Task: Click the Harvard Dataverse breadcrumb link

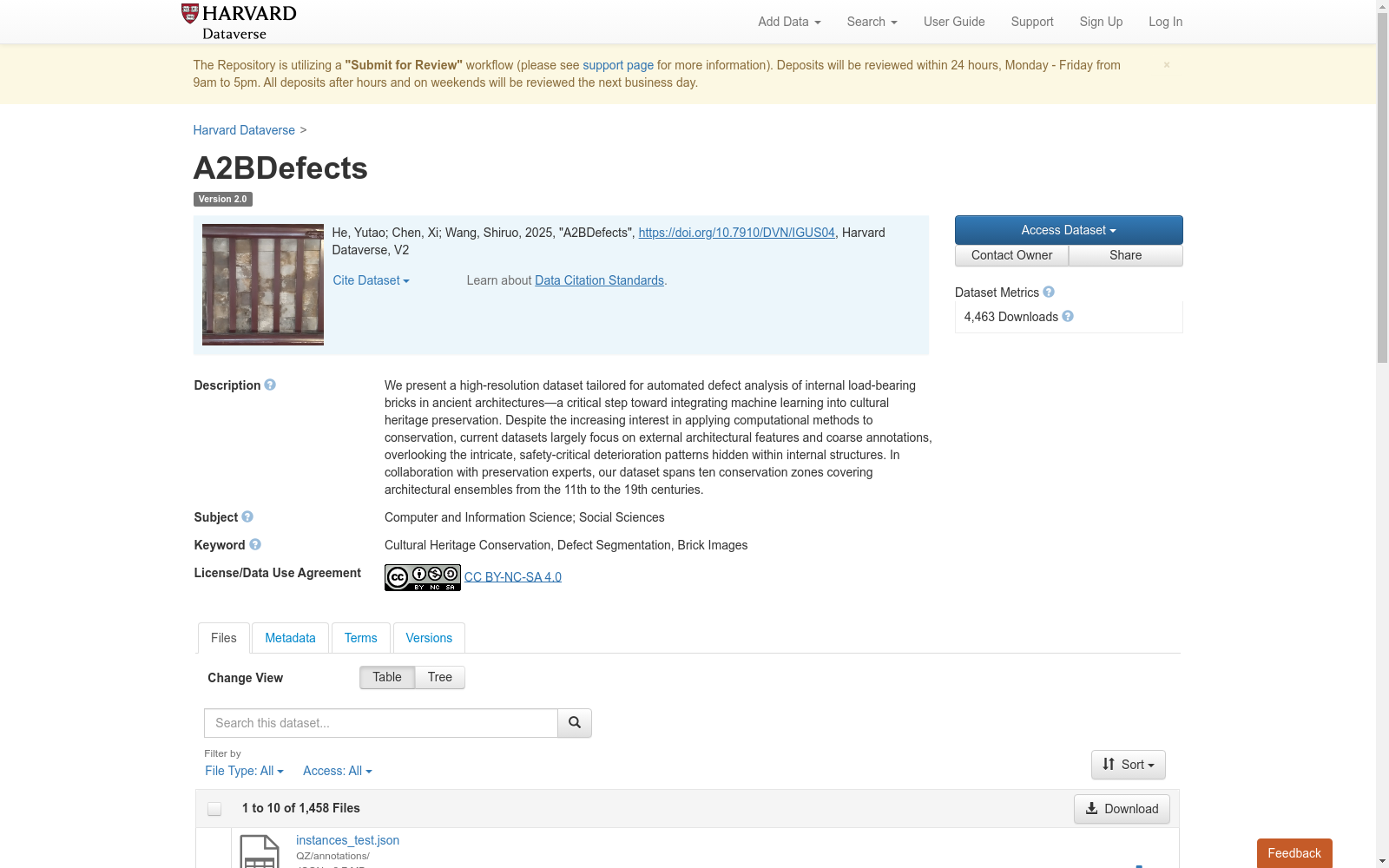Action: (244, 130)
